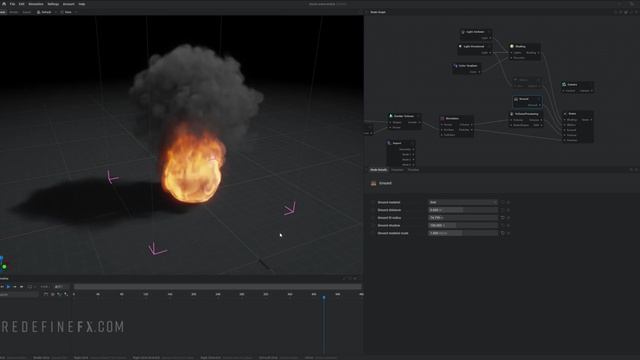This screenshot has width=640, height=360.
Task: Click the Ground icon in the node details header
Action: click(x=373, y=183)
